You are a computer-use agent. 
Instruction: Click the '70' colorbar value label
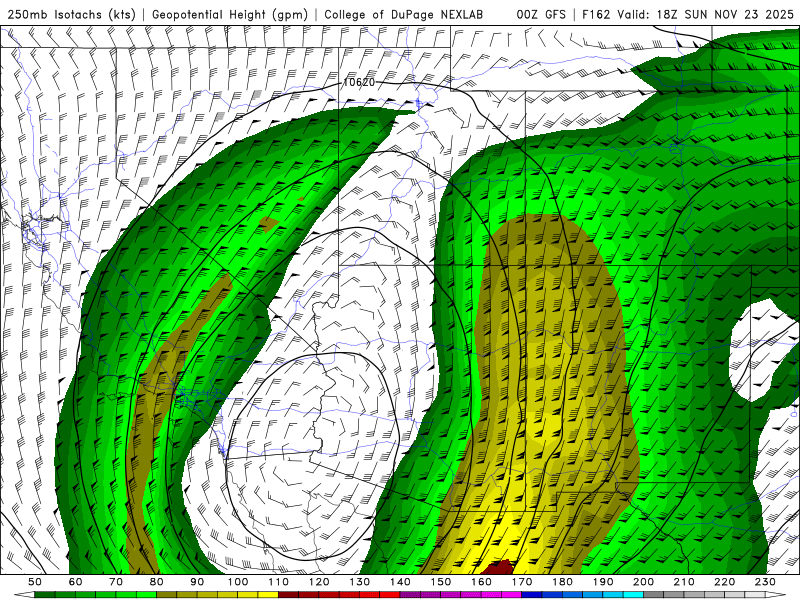[116, 582]
